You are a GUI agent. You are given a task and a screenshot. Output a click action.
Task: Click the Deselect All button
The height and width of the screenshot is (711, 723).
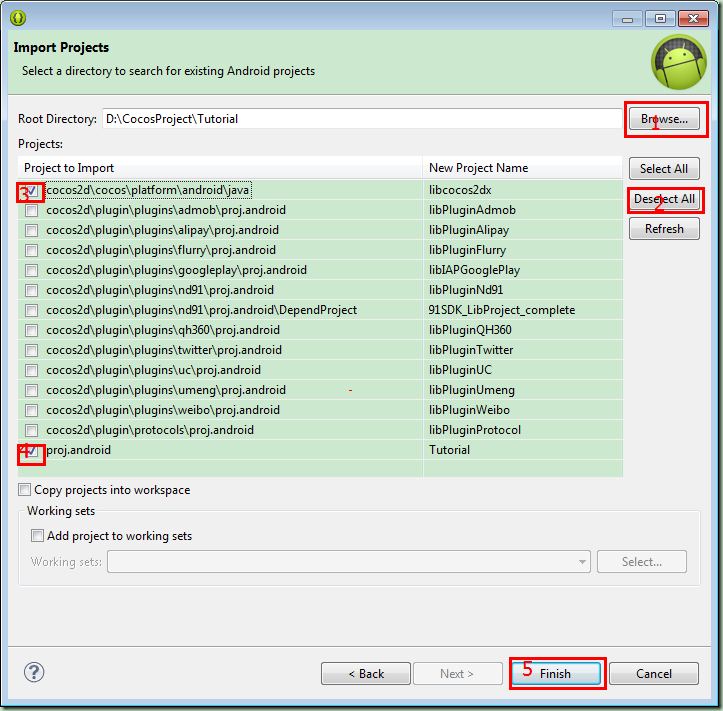coord(664,199)
